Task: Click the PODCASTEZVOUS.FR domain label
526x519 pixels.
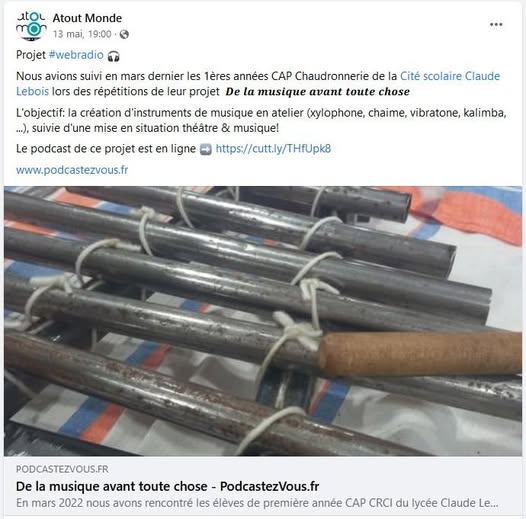Action: click(x=62, y=469)
